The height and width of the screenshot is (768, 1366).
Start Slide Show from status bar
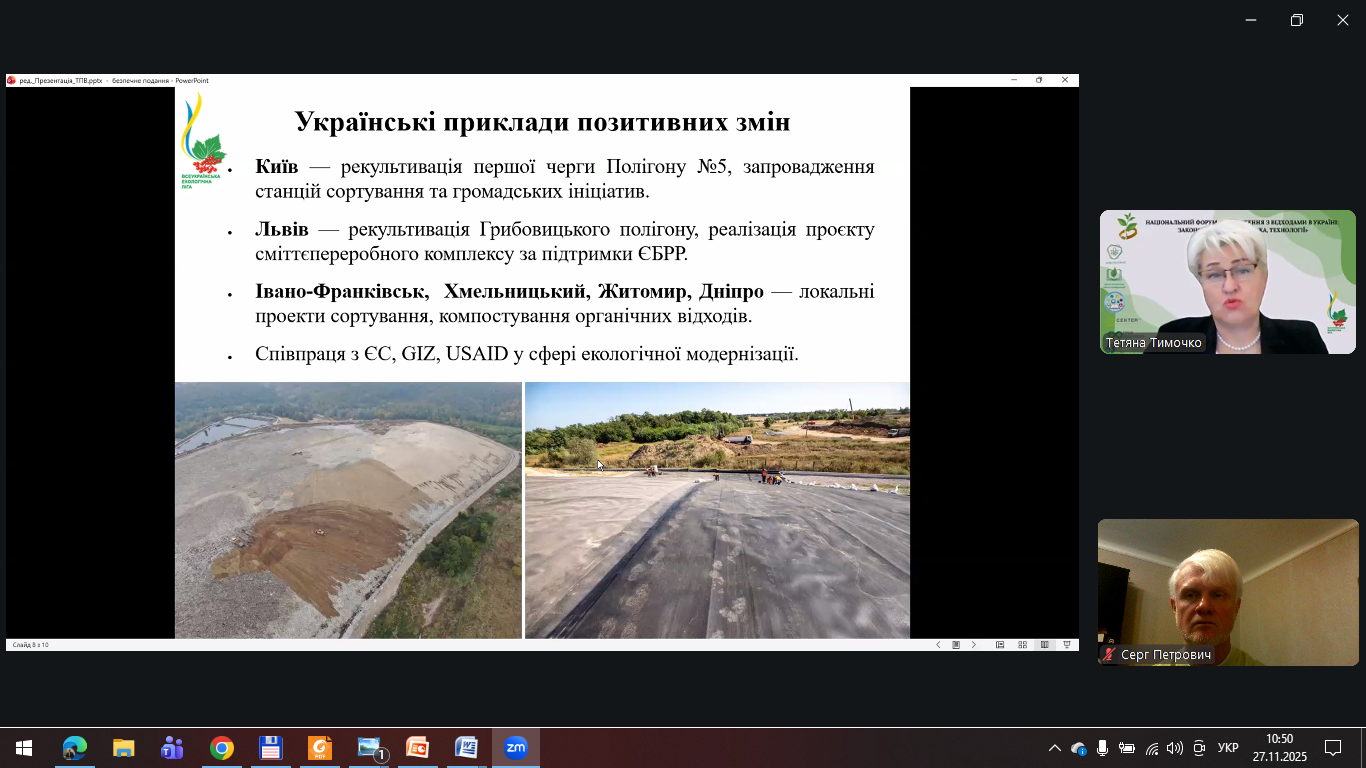coord(1067,645)
